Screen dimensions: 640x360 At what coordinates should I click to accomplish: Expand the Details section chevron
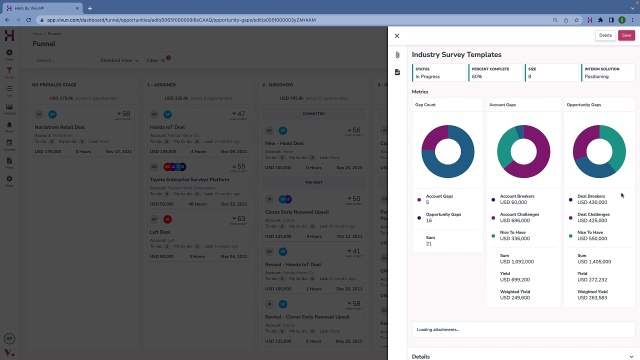(631, 357)
